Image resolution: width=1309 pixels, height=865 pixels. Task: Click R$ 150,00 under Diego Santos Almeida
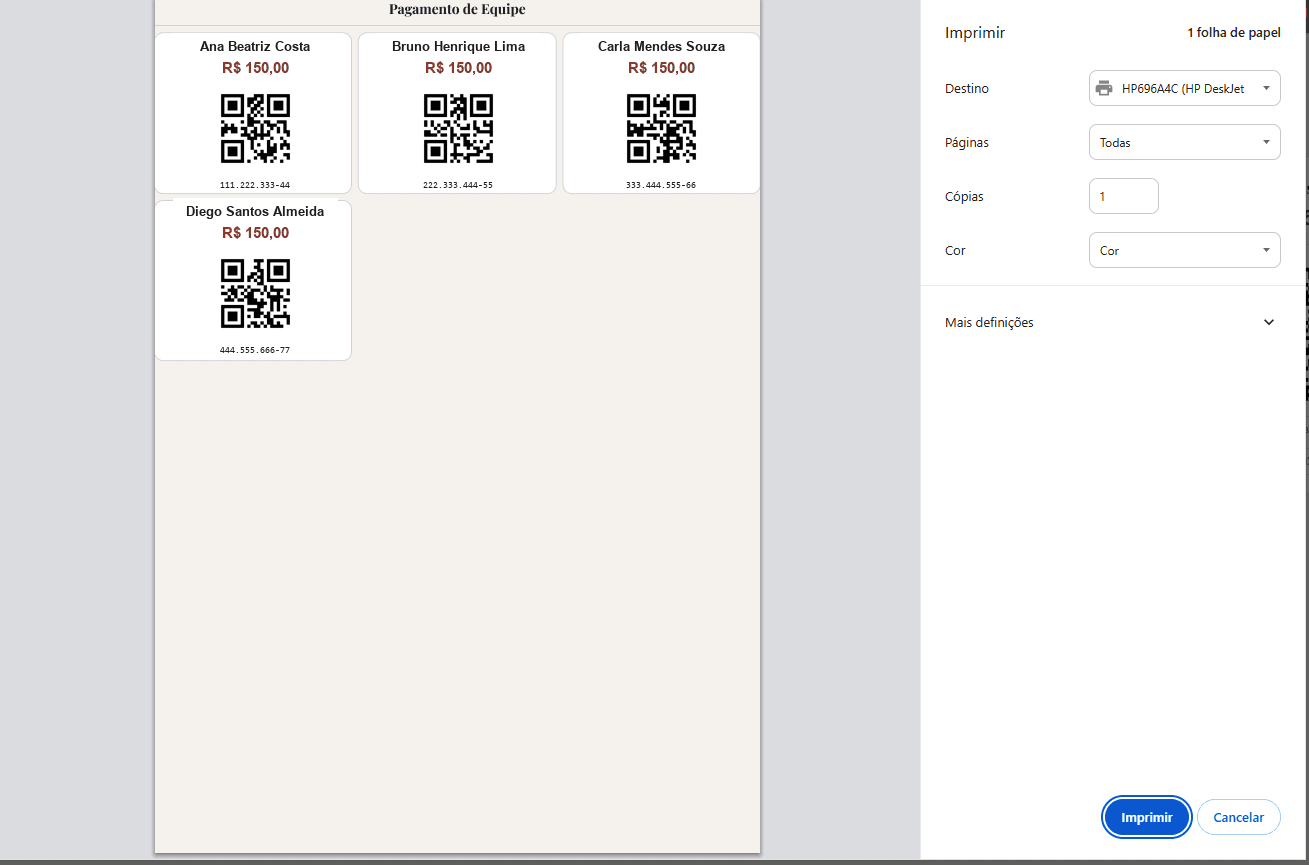tap(255, 233)
